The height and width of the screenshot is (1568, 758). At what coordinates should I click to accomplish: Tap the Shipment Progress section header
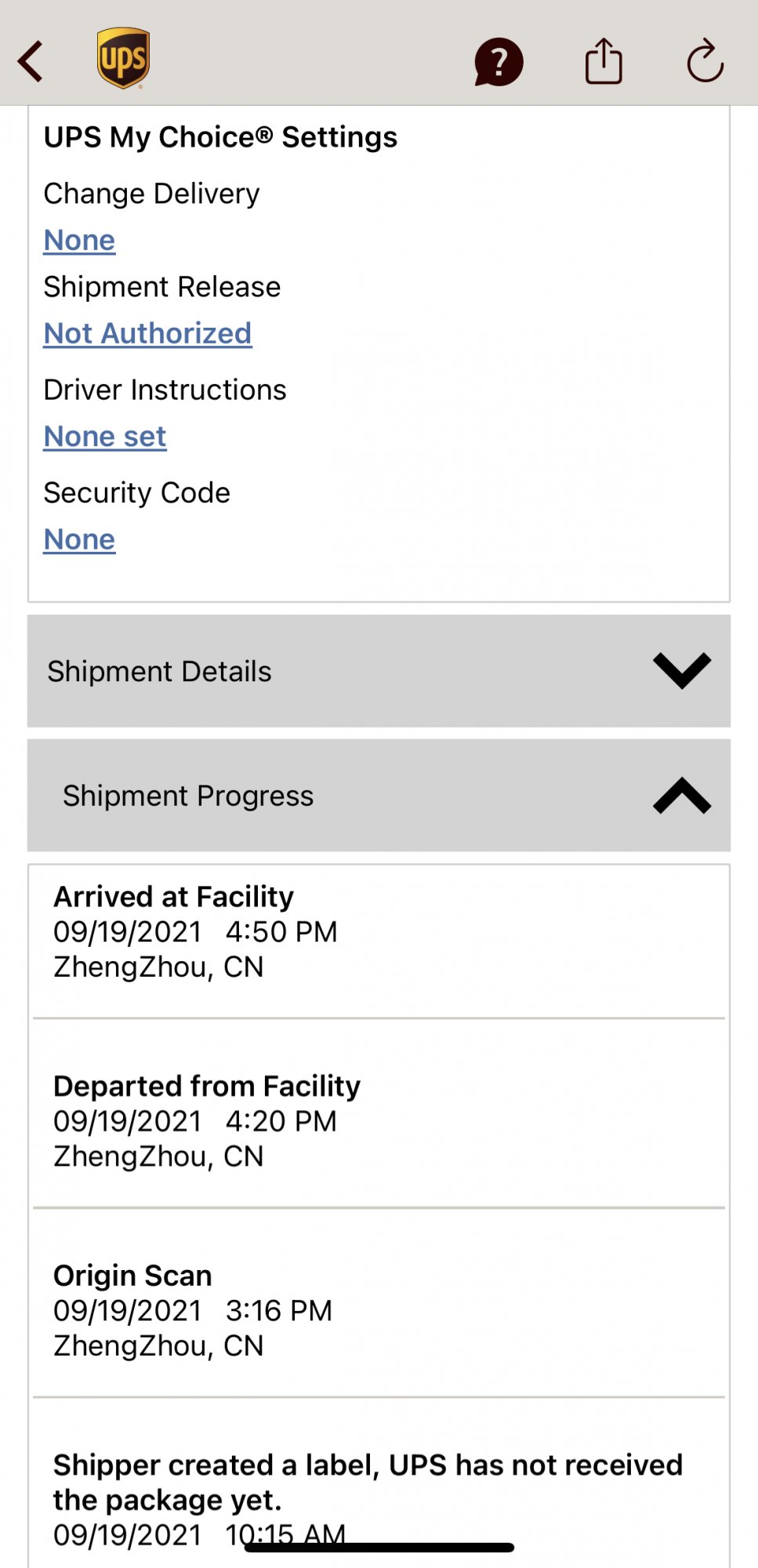[x=188, y=797]
